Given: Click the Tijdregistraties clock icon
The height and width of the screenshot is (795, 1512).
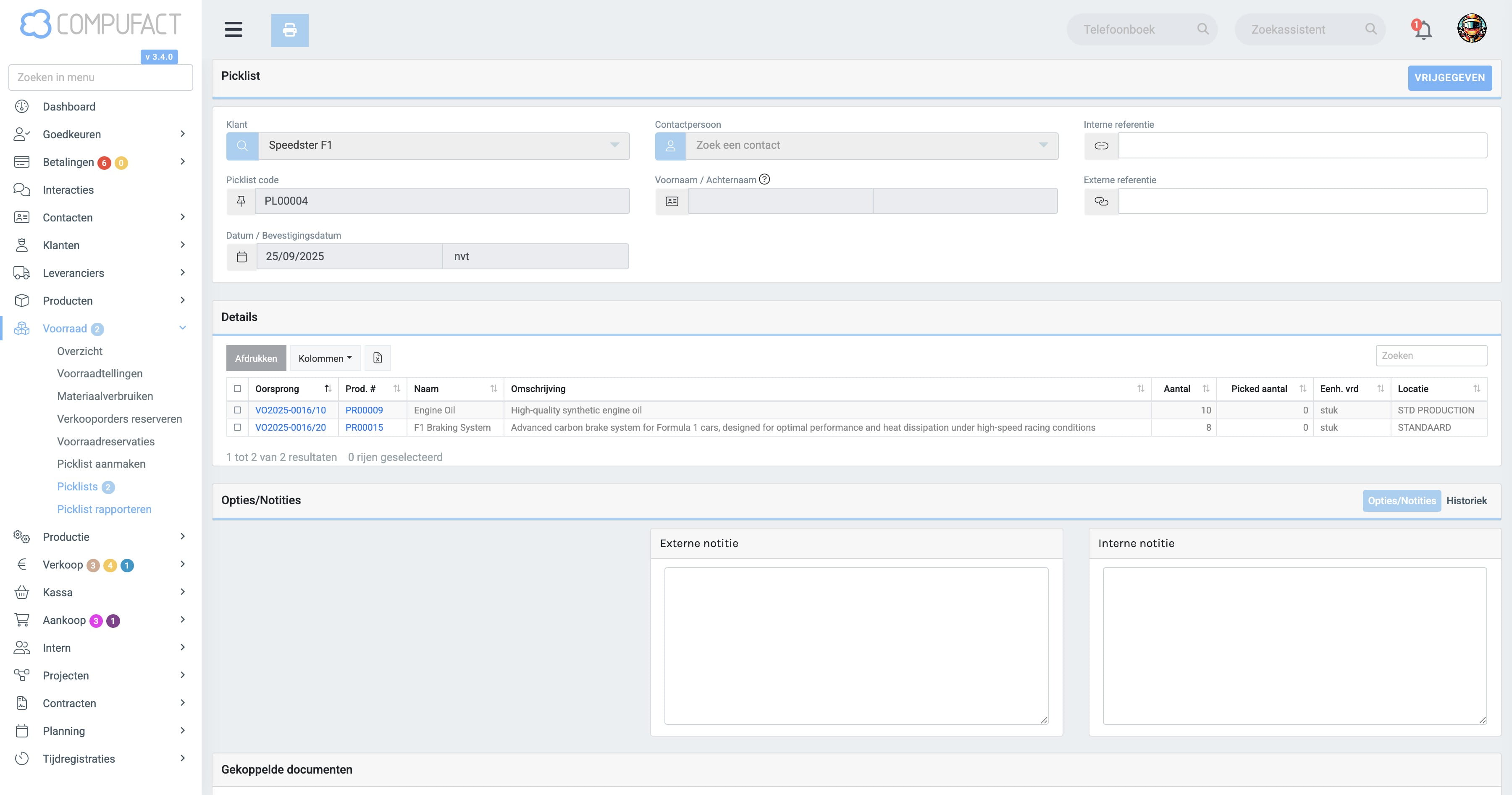Looking at the screenshot, I should [22, 758].
